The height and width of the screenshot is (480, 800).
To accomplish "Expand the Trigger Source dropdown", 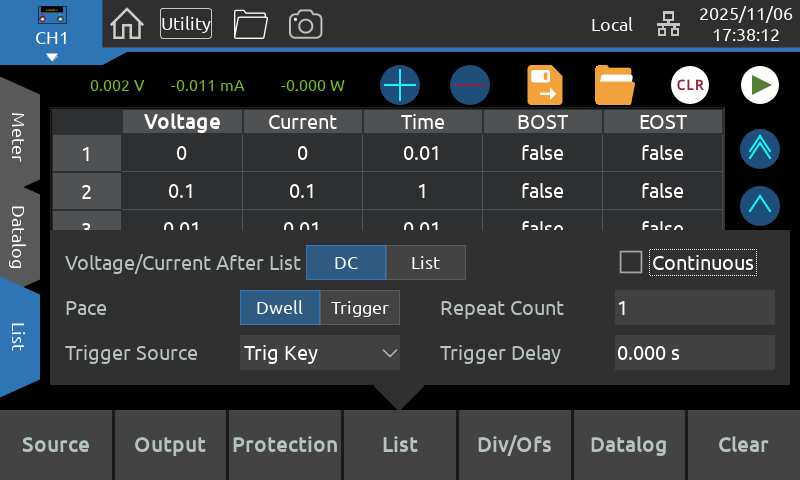I will 320,353.
